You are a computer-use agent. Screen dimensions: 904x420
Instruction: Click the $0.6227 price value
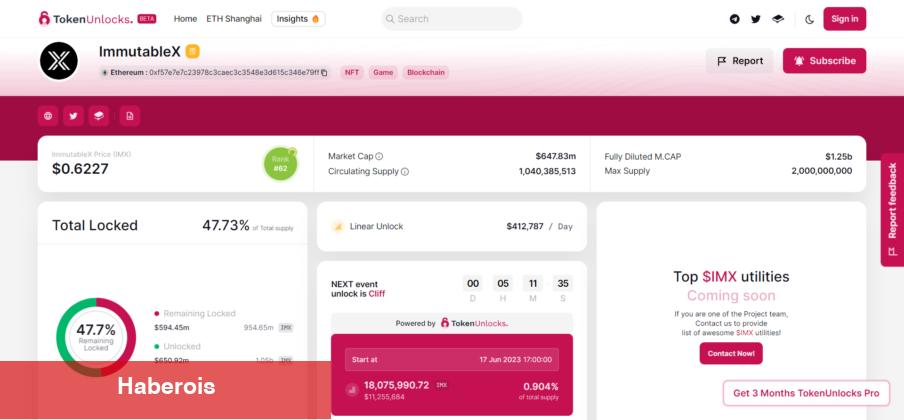(80, 168)
